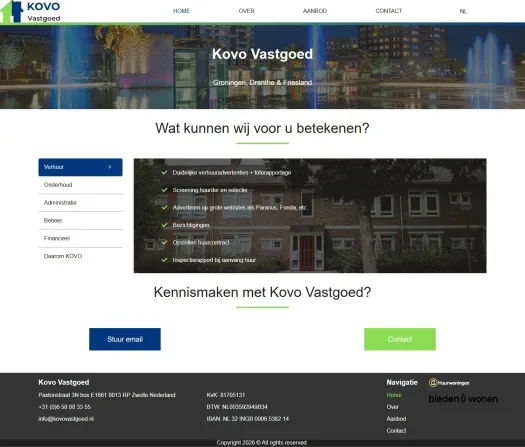The width and height of the screenshot is (525, 447).
Task: Go to the AANBOD menu item
Action: 315,11
